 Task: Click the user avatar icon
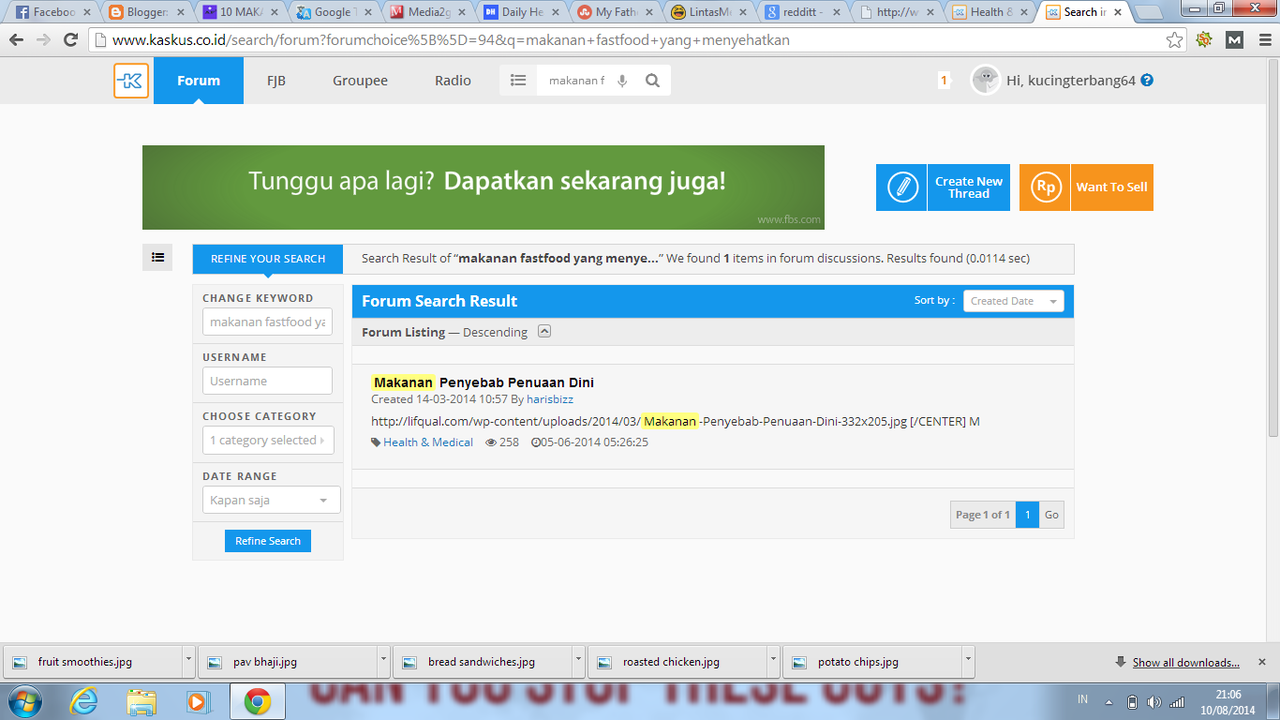[986, 80]
